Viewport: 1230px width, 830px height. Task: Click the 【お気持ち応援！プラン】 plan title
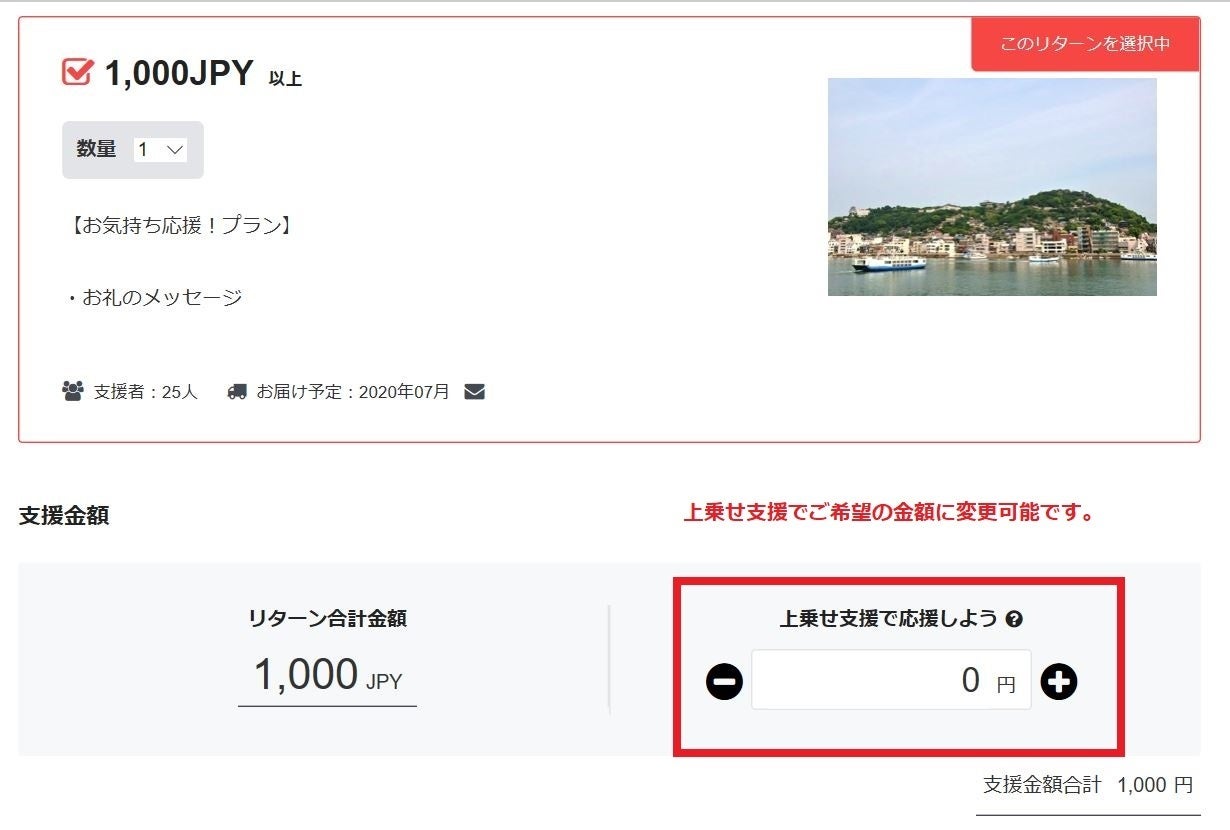pyautogui.click(x=180, y=226)
